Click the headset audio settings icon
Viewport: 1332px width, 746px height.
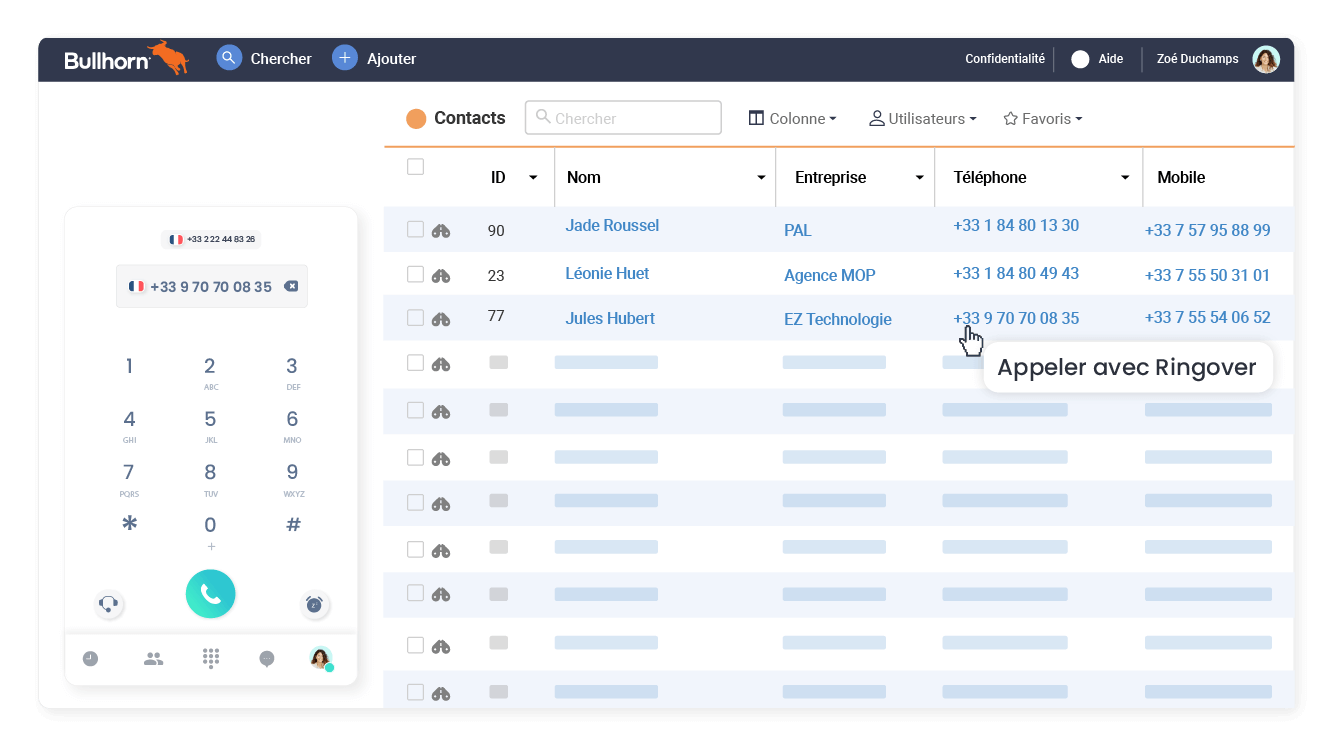109,604
